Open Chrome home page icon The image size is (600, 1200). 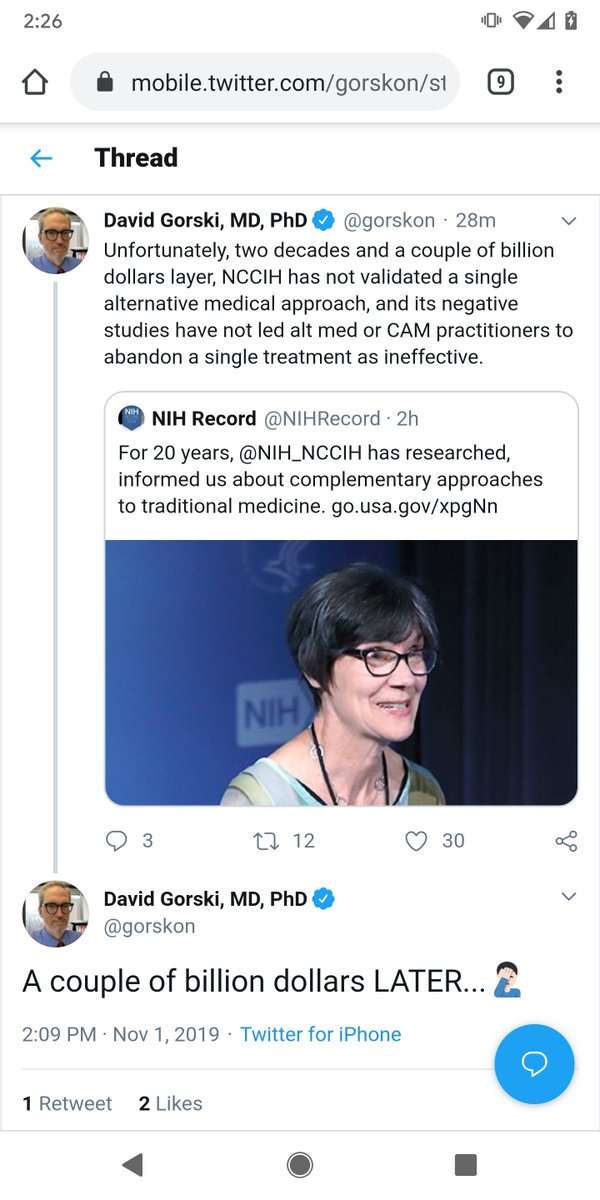pyautogui.click(x=35, y=82)
